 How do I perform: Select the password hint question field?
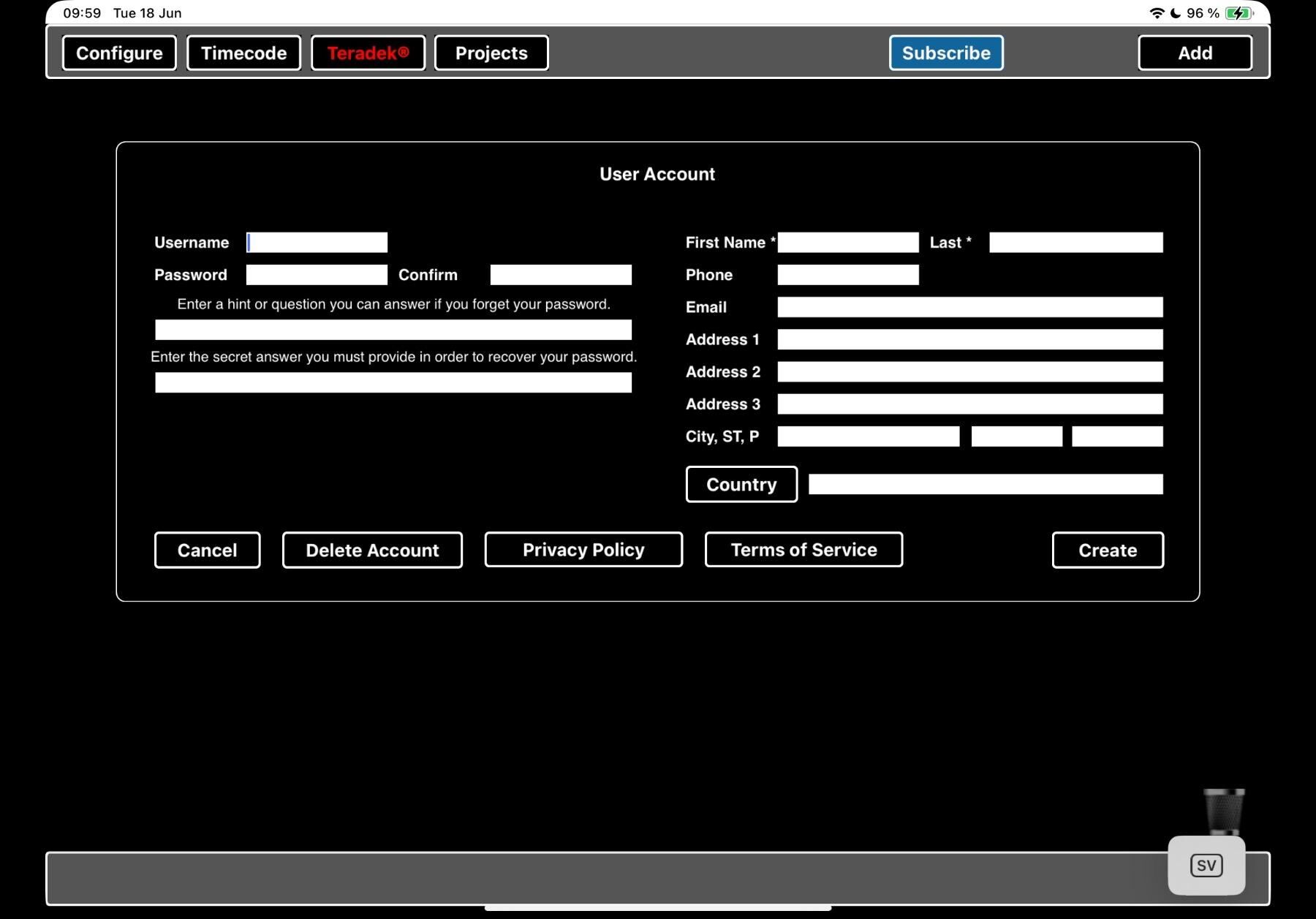tap(393, 330)
